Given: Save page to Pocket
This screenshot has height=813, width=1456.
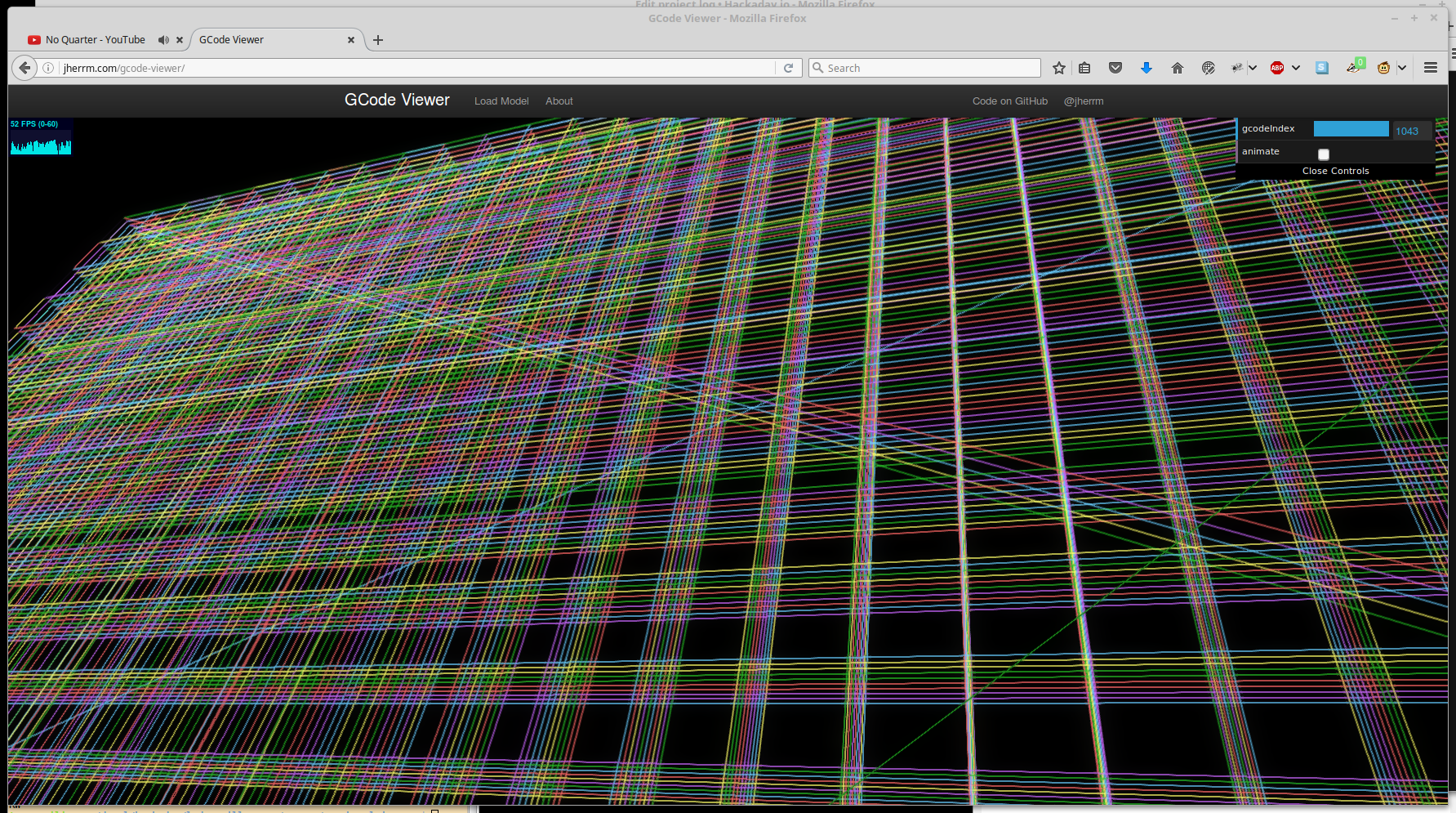Looking at the screenshot, I should click(1115, 68).
